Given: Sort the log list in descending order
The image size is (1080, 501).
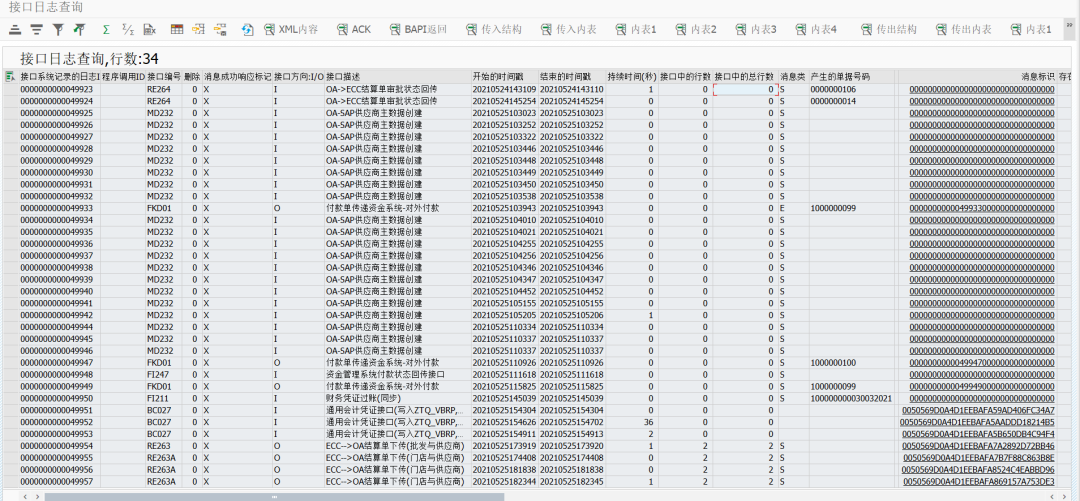Looking at the screenshot, I should [36, 29].
